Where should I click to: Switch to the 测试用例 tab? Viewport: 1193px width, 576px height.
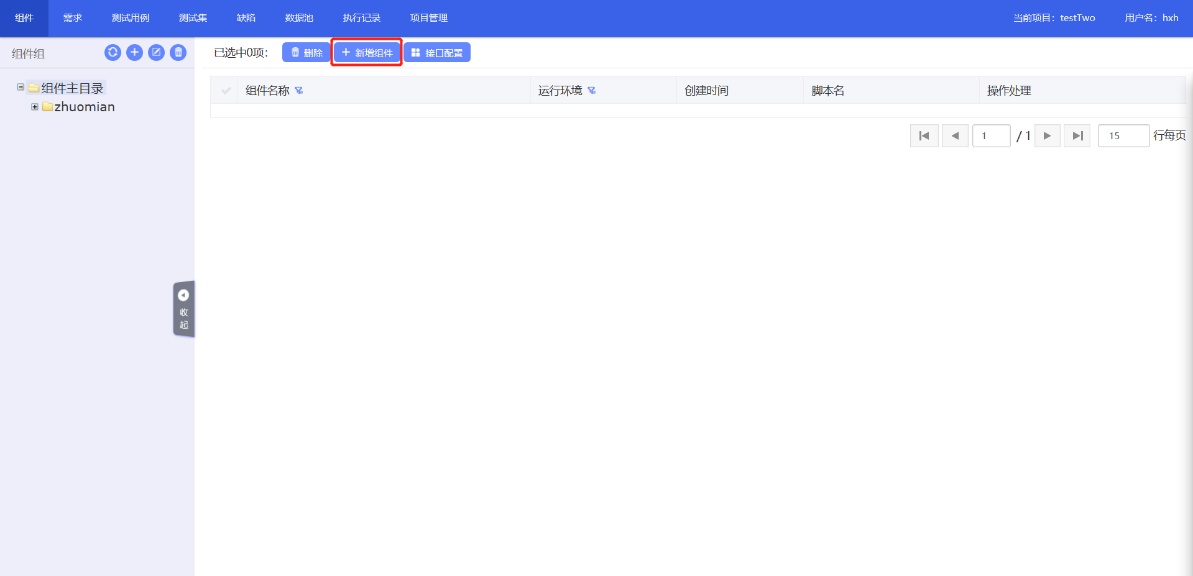point(130,18)
